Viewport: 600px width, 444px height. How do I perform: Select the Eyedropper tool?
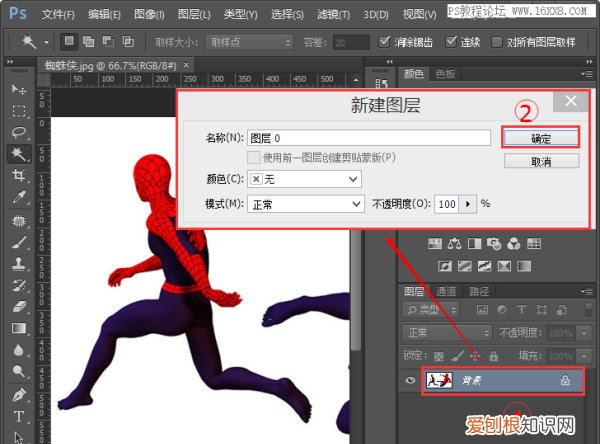pos(19,197)
